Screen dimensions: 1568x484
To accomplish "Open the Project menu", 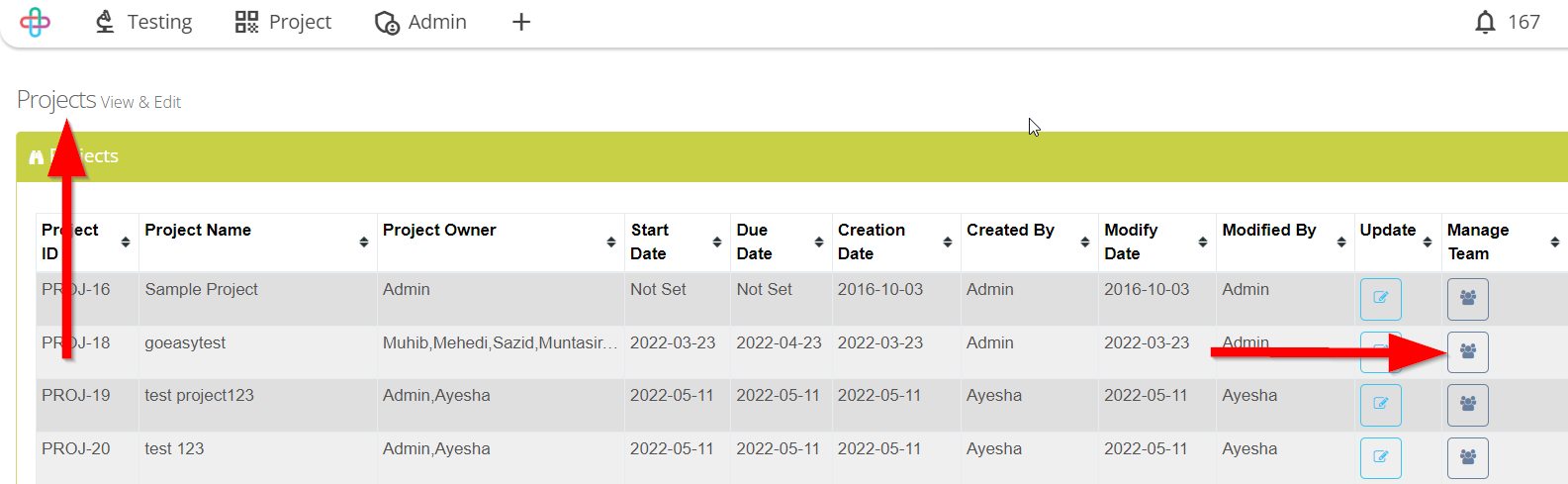I will [283, 22].
